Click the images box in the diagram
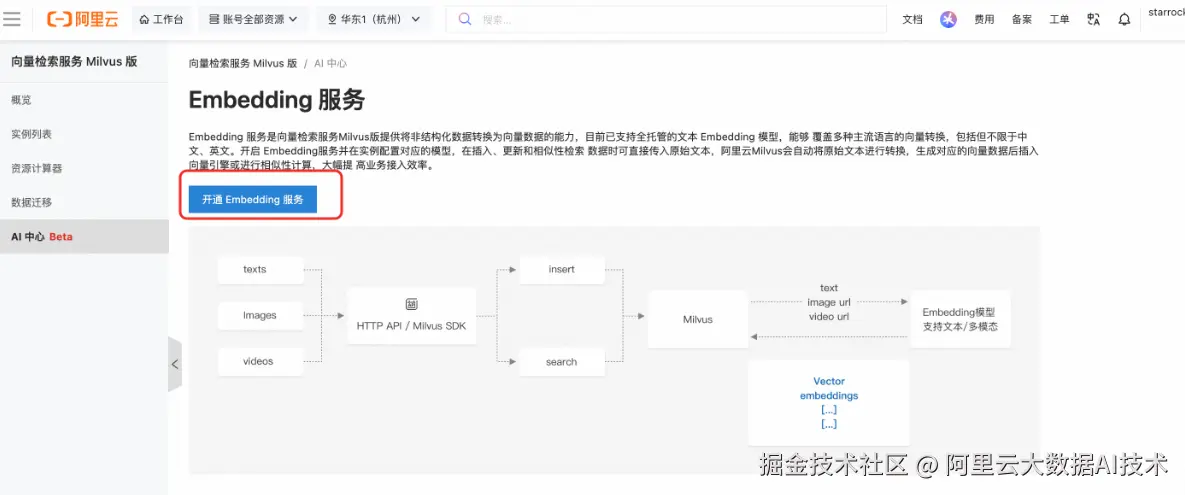This screenshot has width=1185, height=495. pos(260,315)
